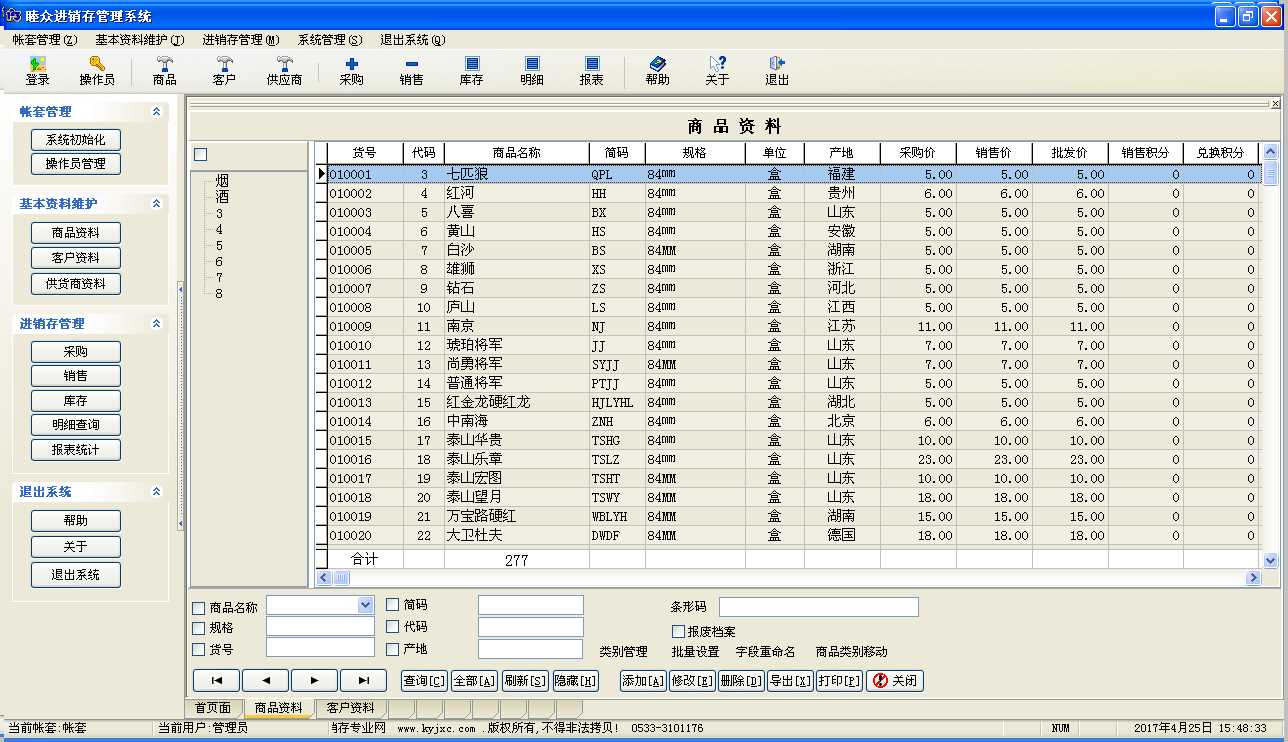
Task: Go to previous record arrow button
Action: 266,681
